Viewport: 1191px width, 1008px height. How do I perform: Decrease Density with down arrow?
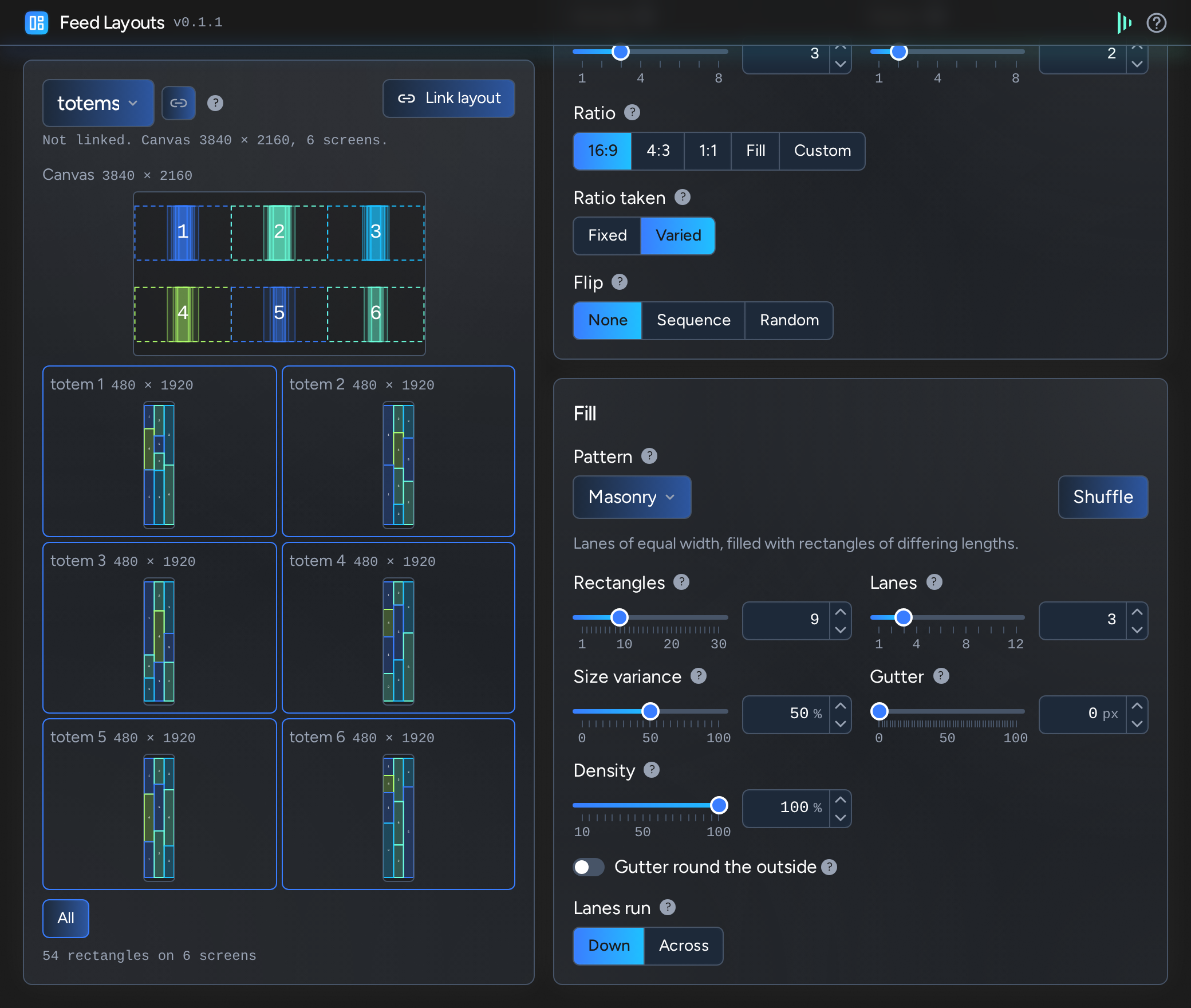(x=841, y=818)
